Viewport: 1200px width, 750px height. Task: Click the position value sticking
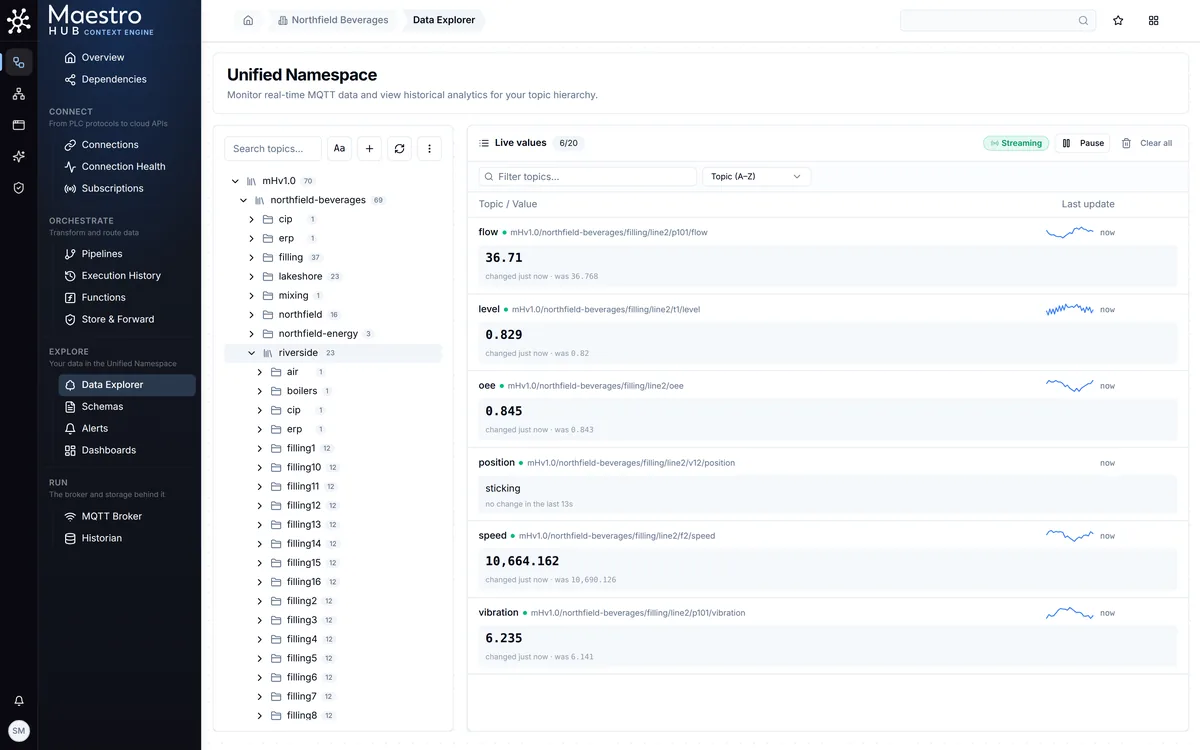click(503, 488)
